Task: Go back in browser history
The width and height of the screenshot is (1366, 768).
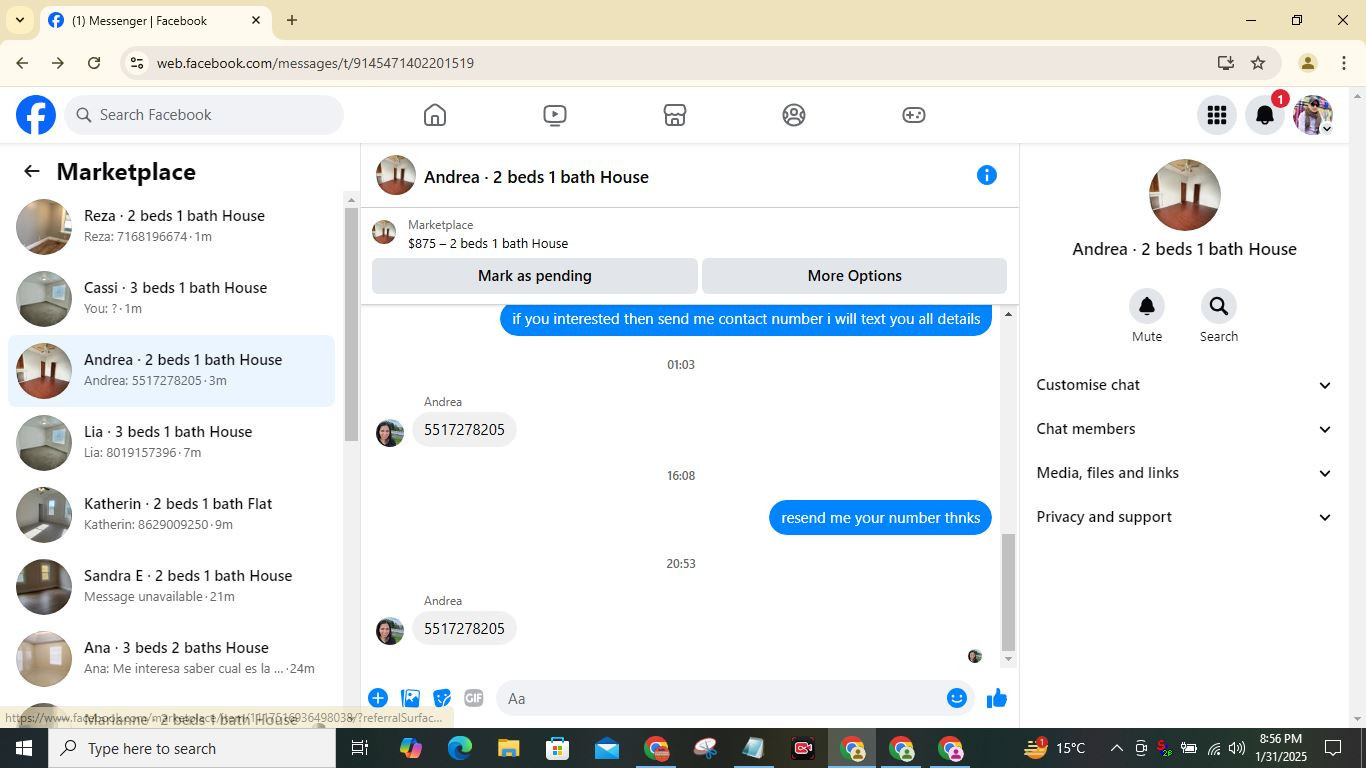Action: pos(22,63)
